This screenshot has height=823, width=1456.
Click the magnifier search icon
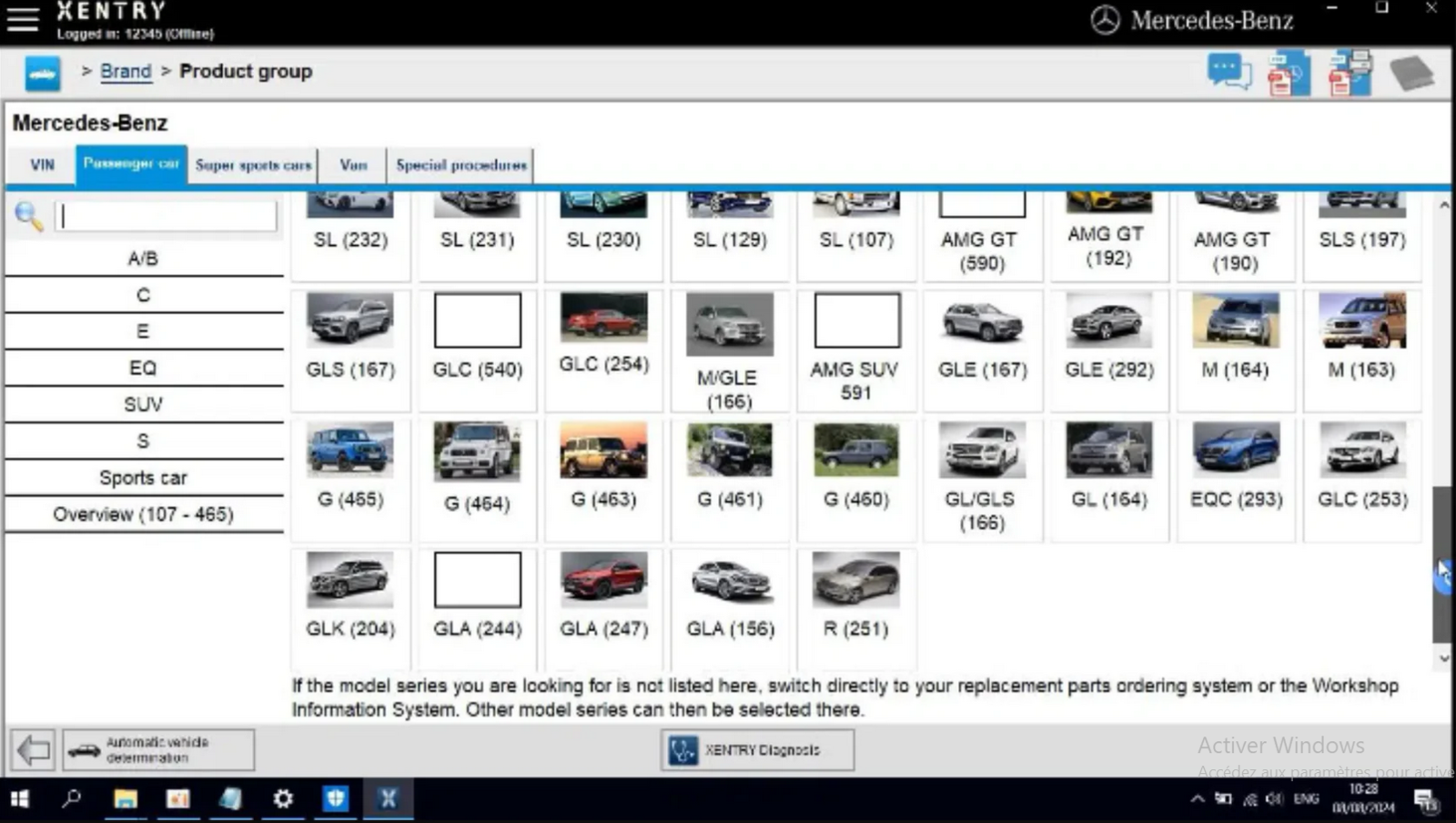click(x=28, y=217)
